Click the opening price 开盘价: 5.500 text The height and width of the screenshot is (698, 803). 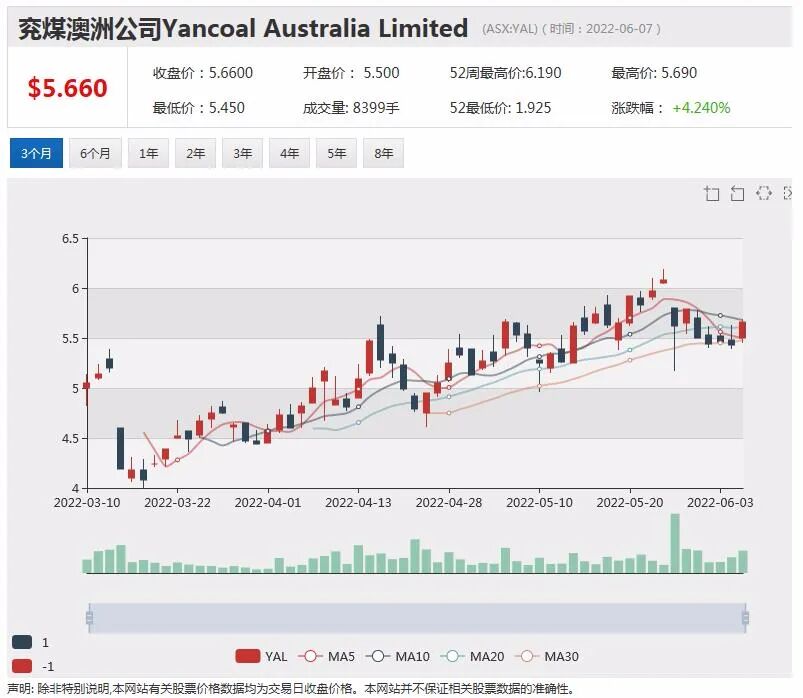(x=351, y=73)
